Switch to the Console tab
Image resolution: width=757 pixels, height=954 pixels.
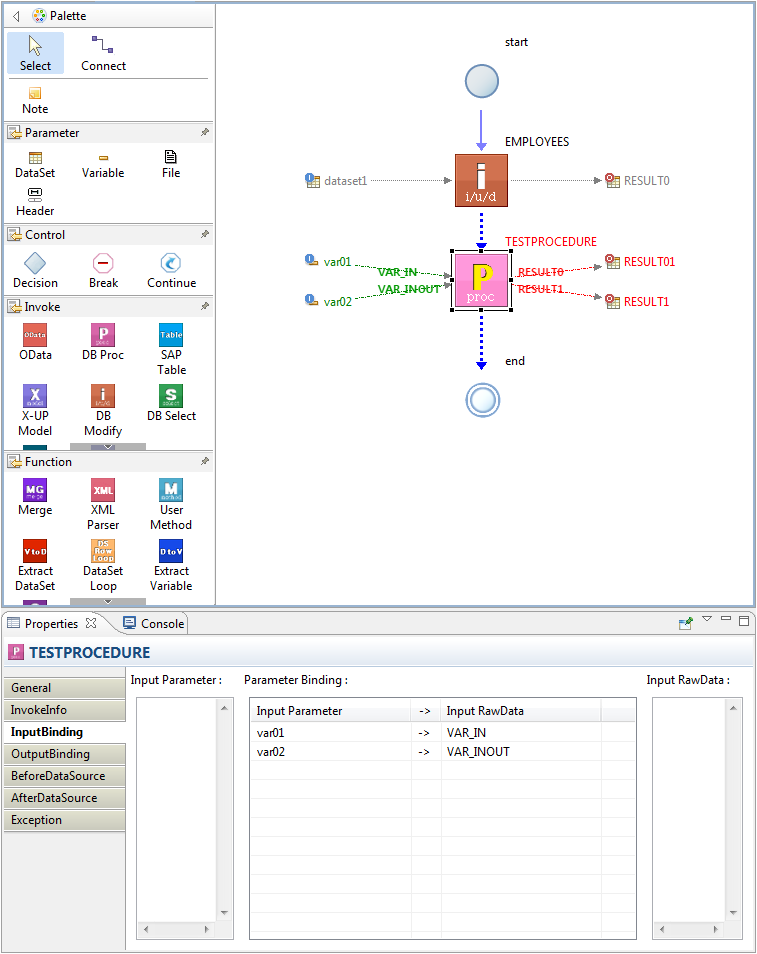(153, 623)
